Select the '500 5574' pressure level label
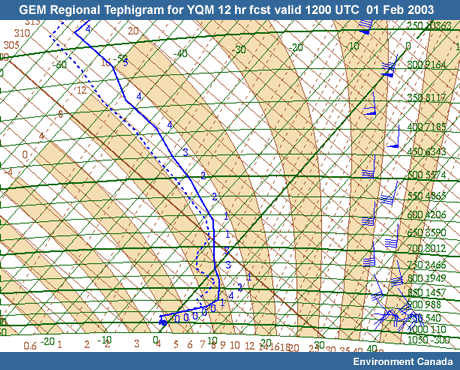The height and width of the screenshot is (370, 460). 427,175
